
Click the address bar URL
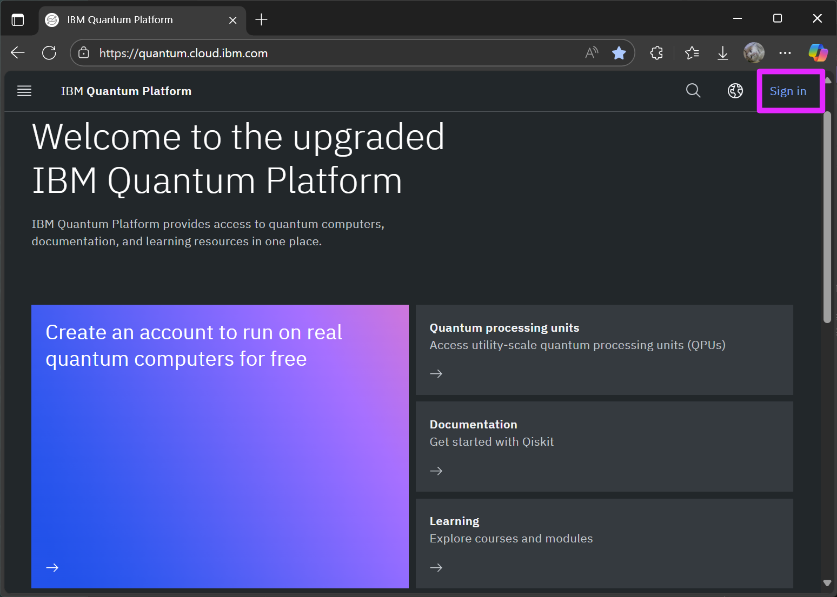[x=183, y=53]
